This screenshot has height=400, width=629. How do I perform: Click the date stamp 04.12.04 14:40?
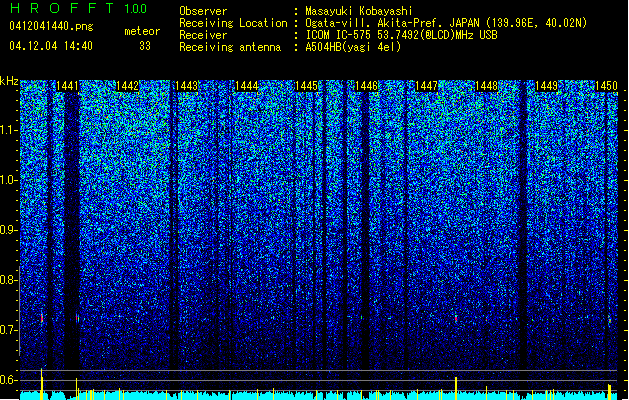tap(51, 46)
